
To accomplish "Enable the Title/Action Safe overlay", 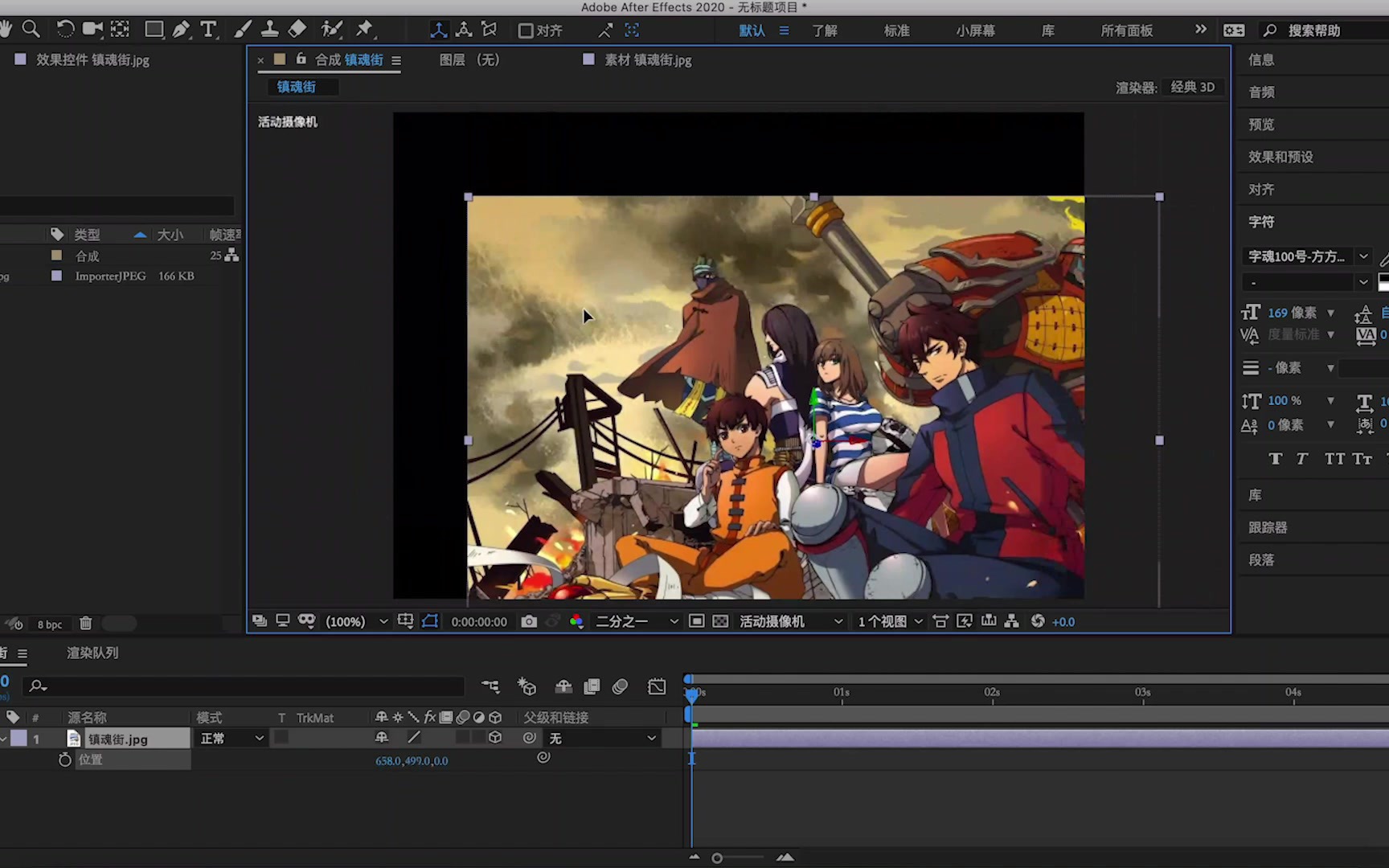I will pos(405,620).
